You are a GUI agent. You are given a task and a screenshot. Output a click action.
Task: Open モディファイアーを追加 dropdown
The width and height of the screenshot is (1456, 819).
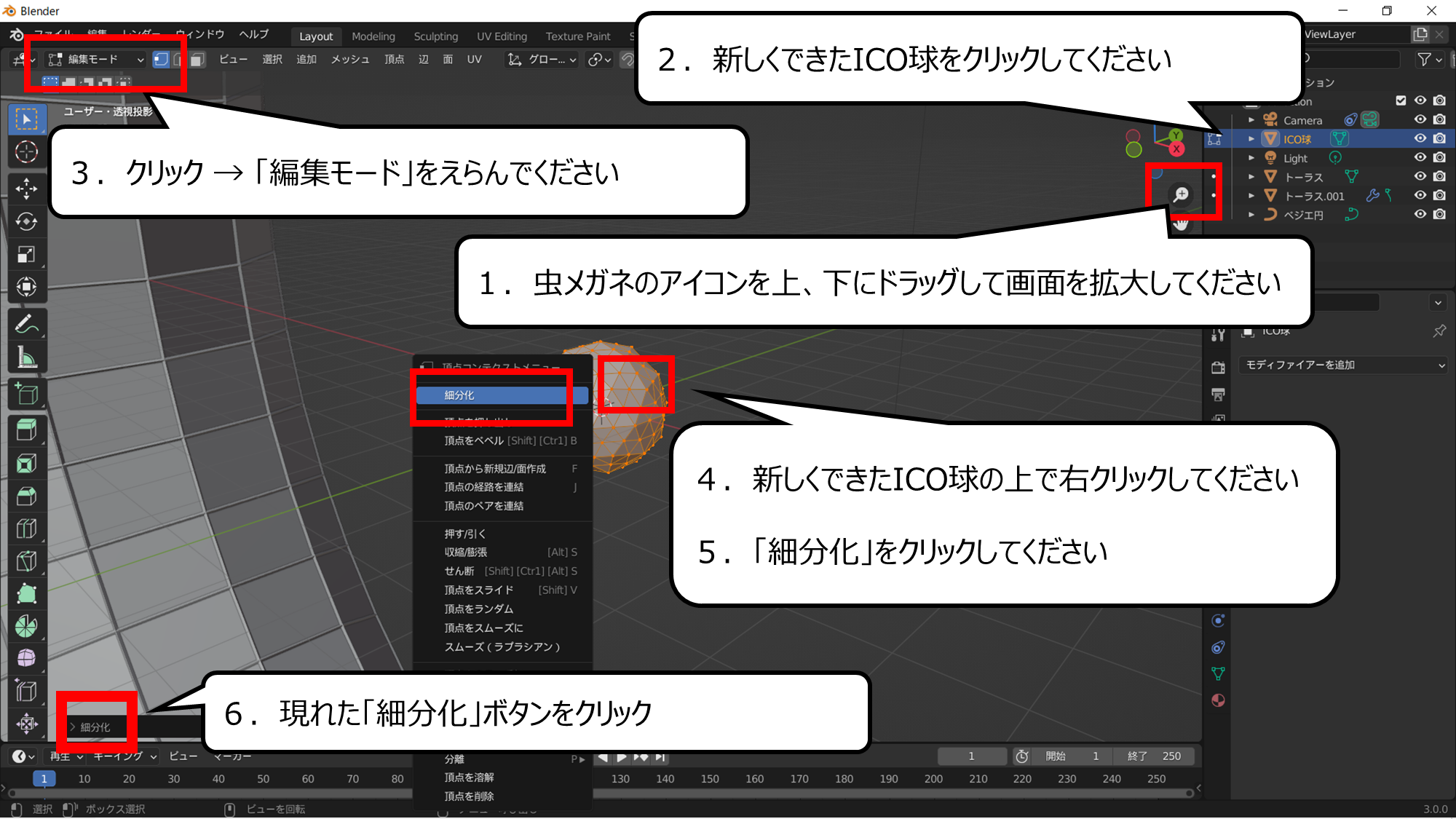point(1344,365)
